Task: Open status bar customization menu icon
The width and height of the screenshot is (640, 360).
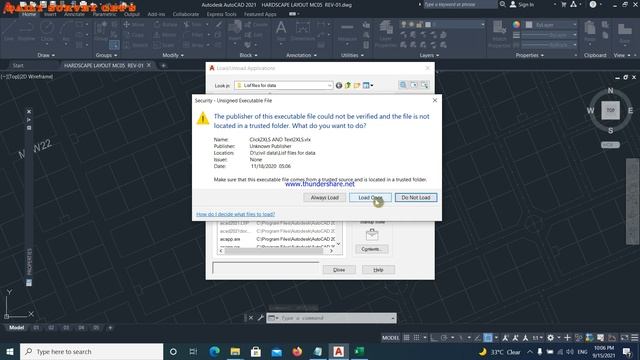Action: pyautogui.click(x=635, y=338)
